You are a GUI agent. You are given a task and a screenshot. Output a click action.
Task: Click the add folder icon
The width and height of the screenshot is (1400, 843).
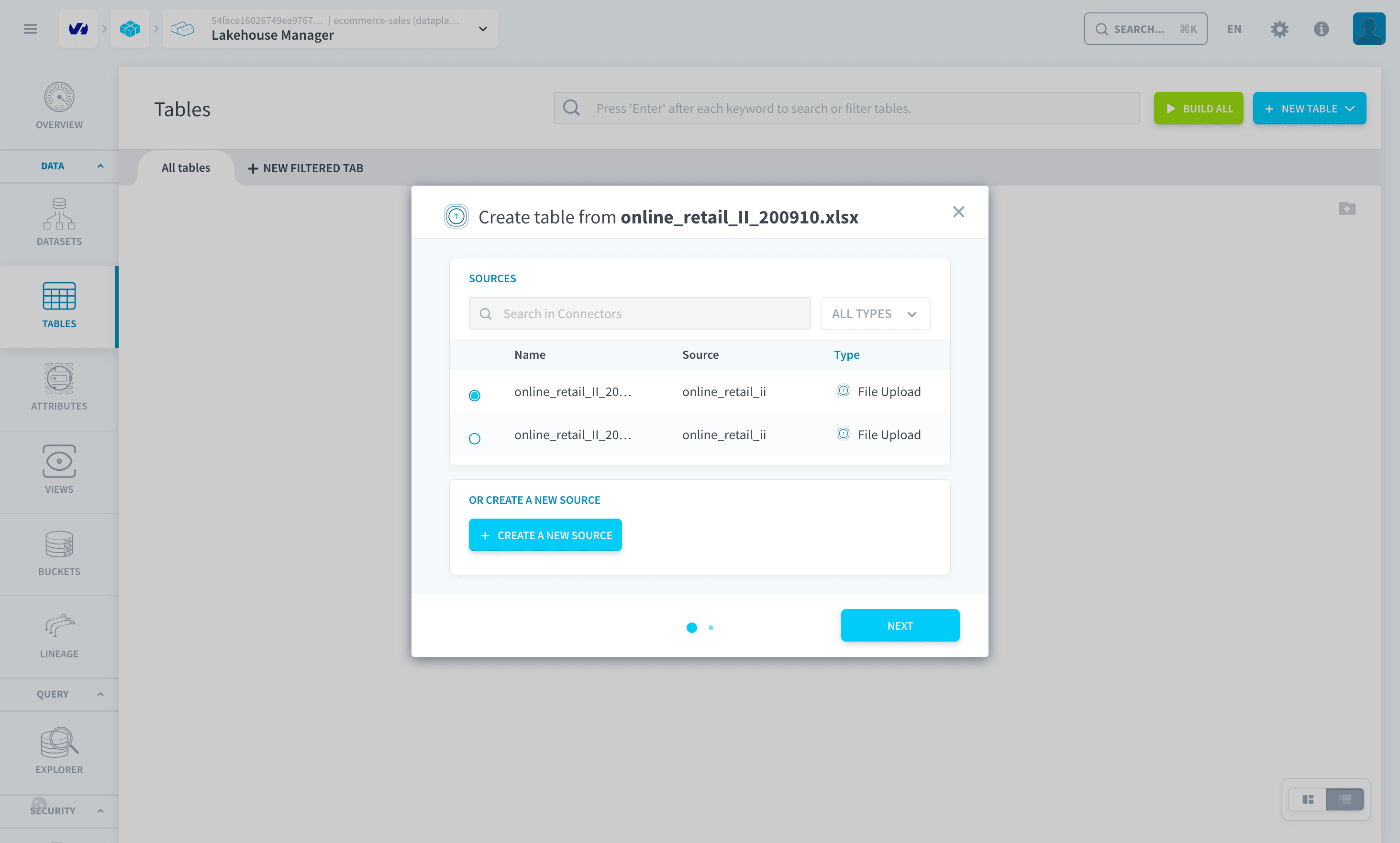[1347, 209]
